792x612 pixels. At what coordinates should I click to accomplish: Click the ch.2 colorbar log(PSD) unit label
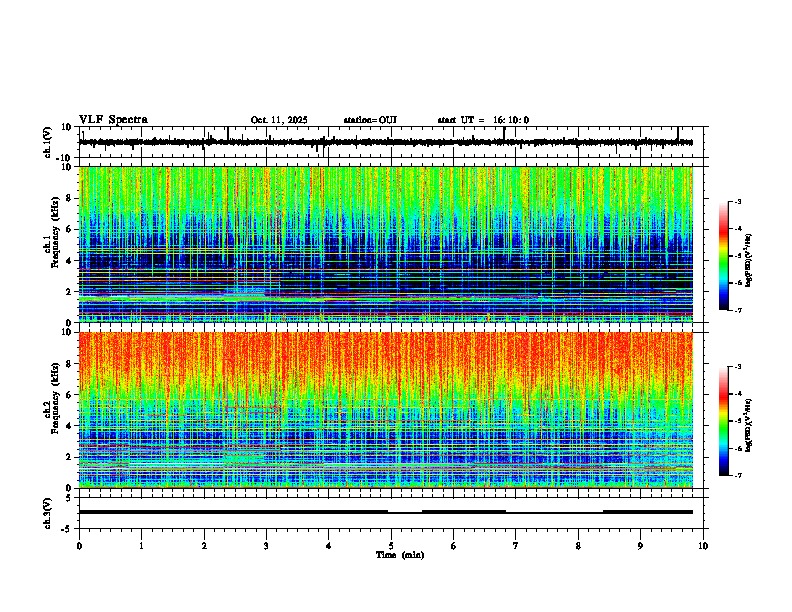(x=749, y=425)
